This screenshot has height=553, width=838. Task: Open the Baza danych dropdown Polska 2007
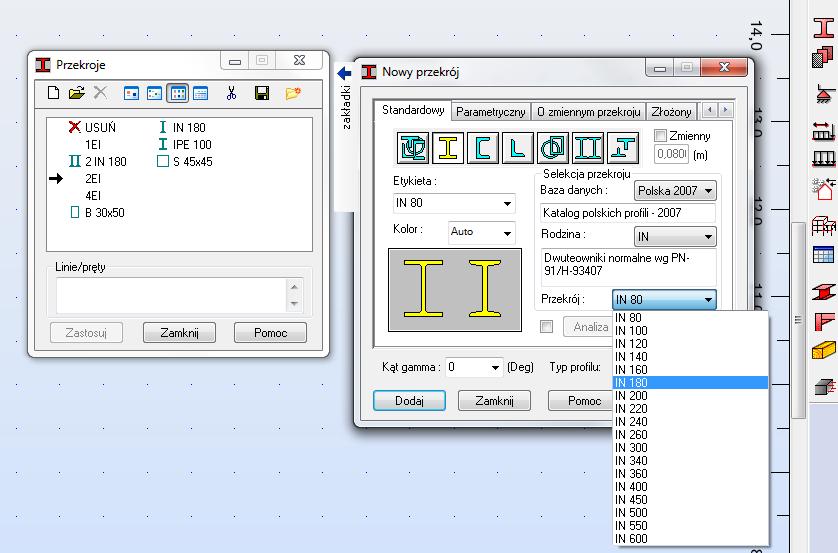point(675,191)
